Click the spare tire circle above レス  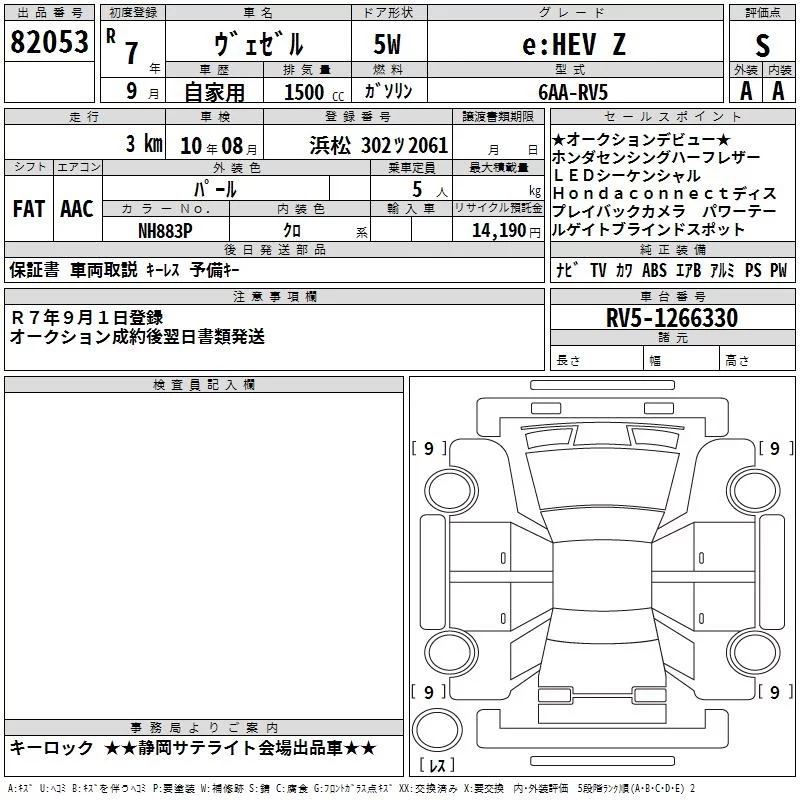tap(437, 730)
